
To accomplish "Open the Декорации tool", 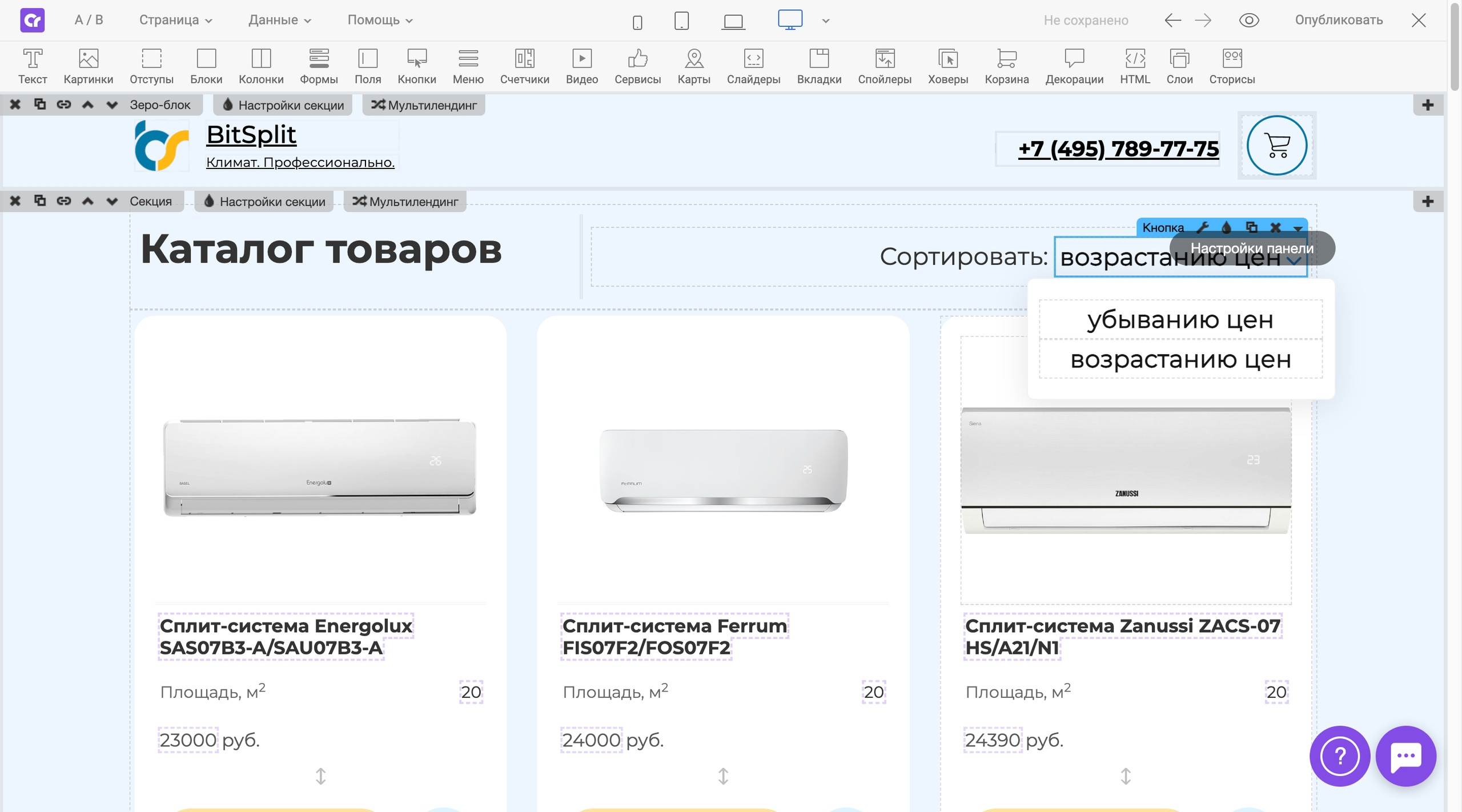I will point(1074,66).
